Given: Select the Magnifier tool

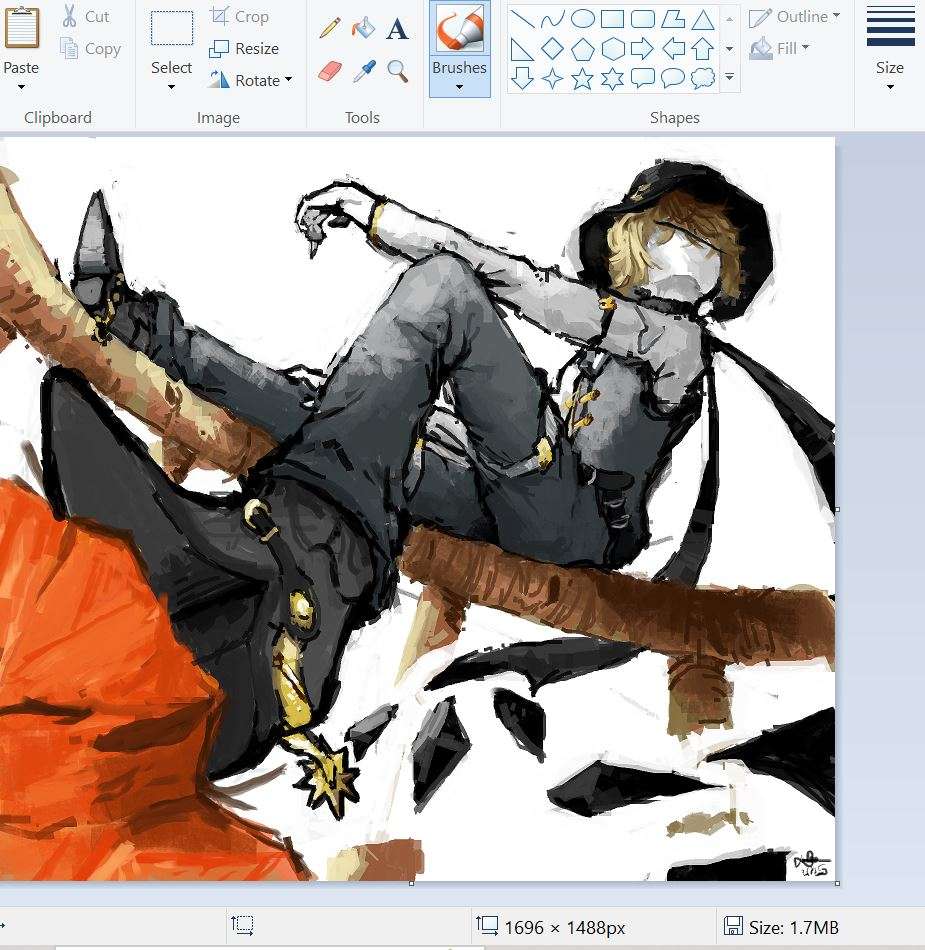Looking at the screenshot, I should click(397, 71).
